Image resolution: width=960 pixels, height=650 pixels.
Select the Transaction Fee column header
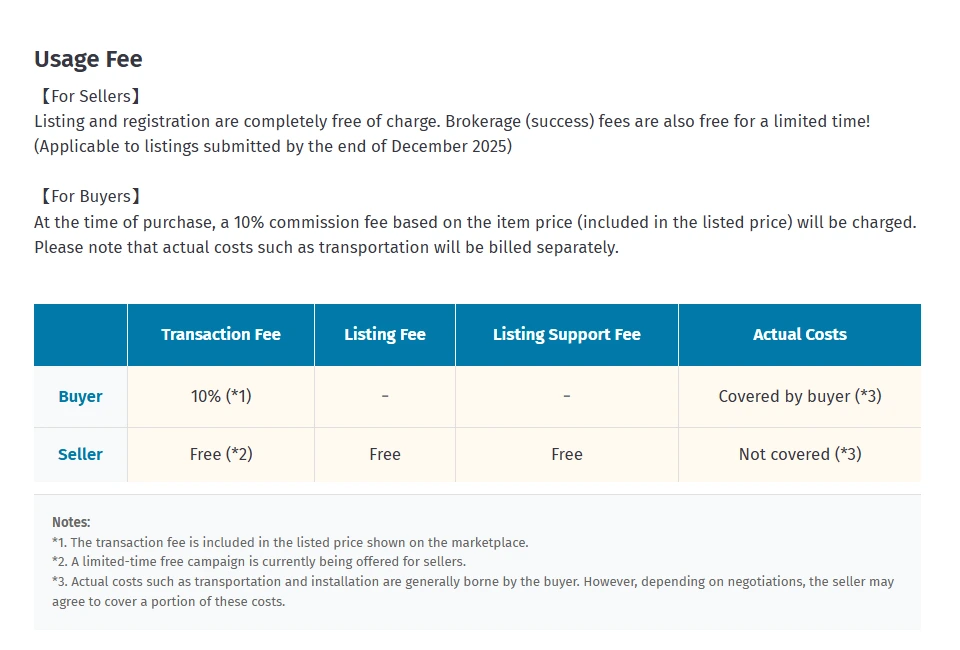tap(221, 335)
